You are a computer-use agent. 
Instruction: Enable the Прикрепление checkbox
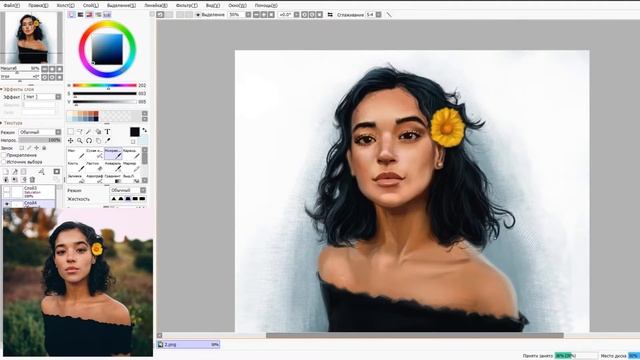pos(4,155)
